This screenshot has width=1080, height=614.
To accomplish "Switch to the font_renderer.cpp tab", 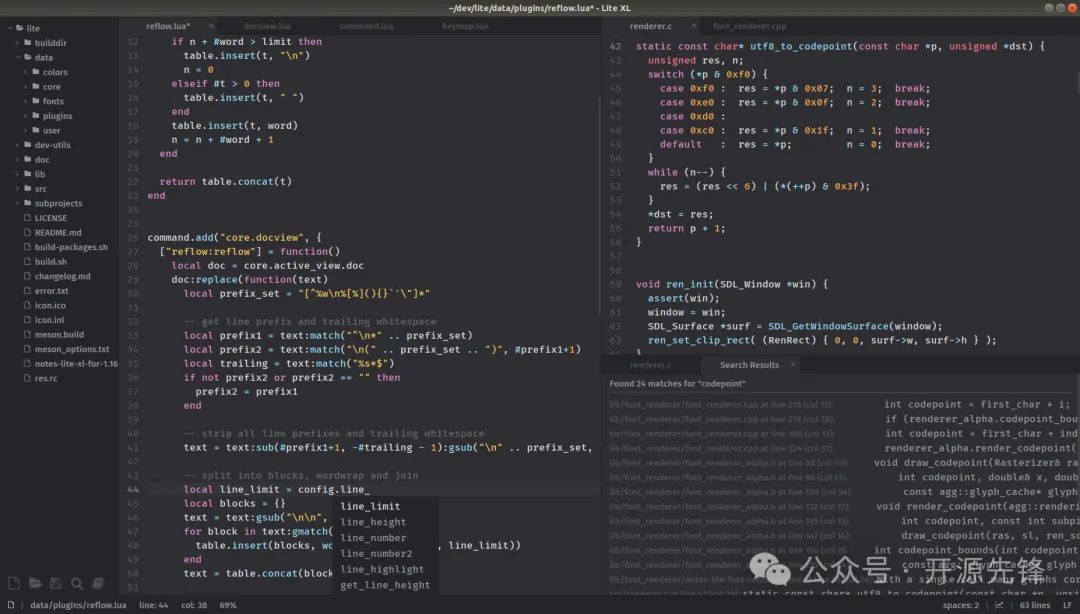I will 749,26.
